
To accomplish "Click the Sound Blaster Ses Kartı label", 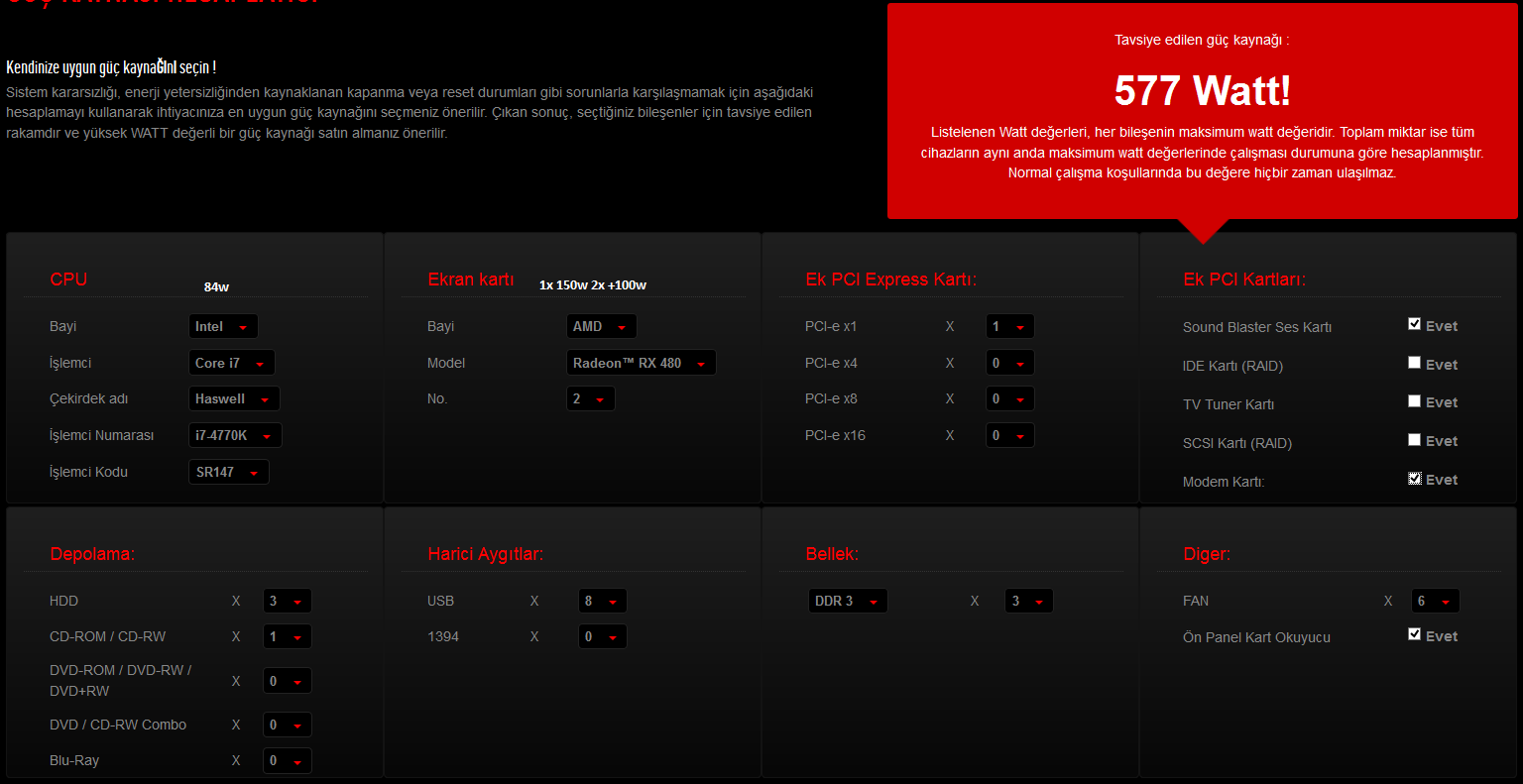I will coord(1257,327).
